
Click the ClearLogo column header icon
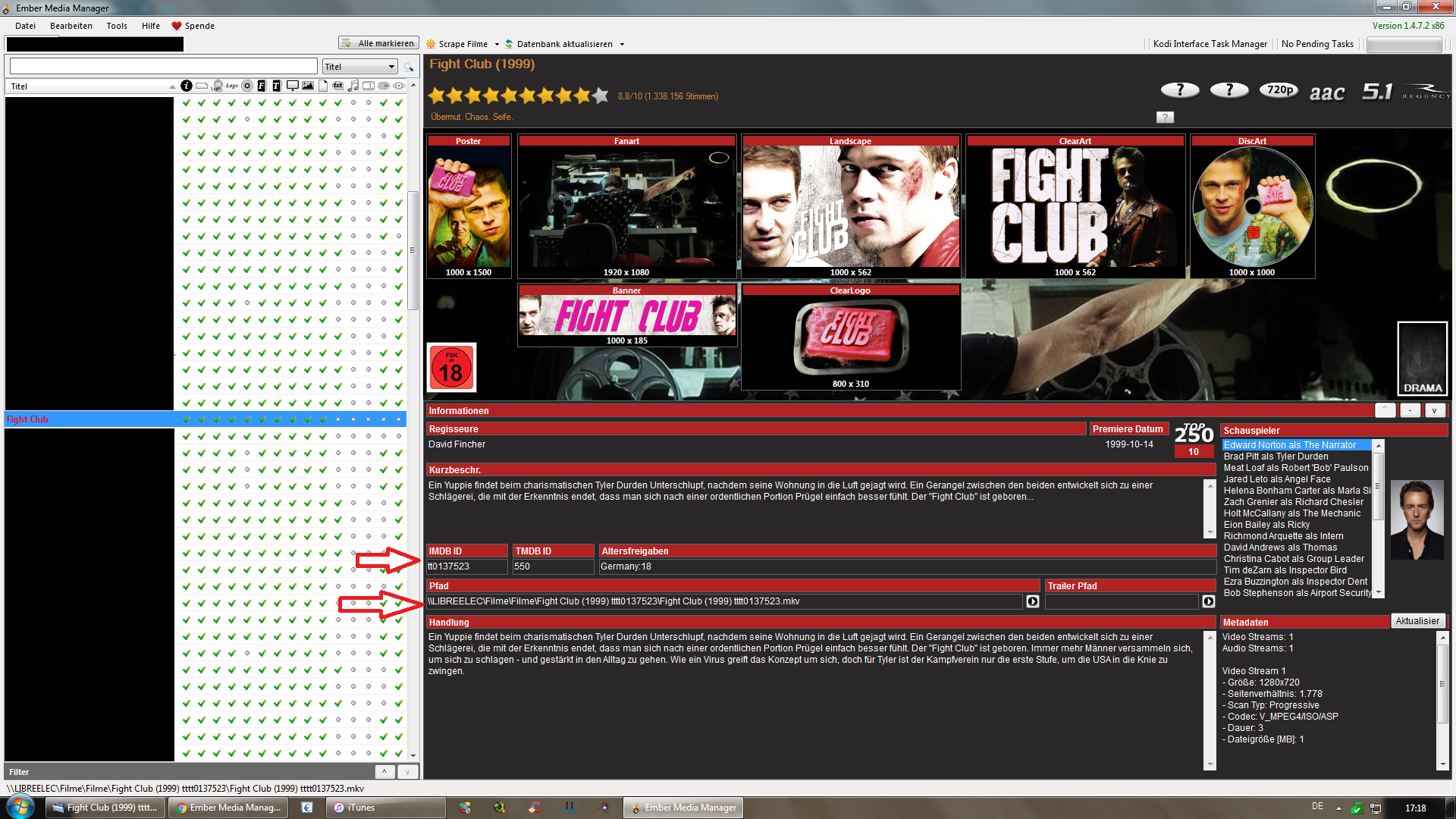(232, 86)
